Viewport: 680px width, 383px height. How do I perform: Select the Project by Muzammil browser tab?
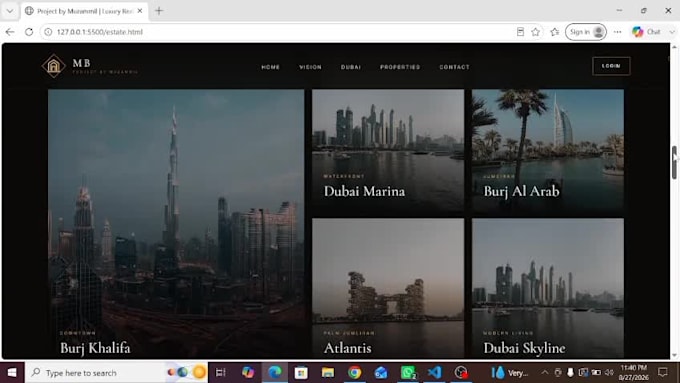[84, 11]
